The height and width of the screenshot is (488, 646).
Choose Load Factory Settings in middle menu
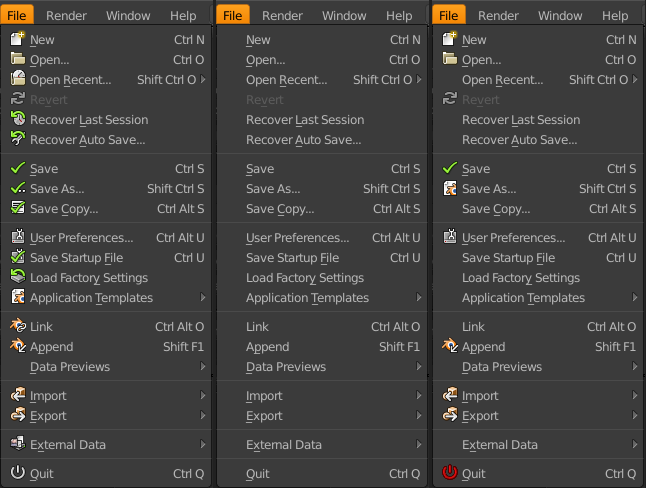pos(322,278)
